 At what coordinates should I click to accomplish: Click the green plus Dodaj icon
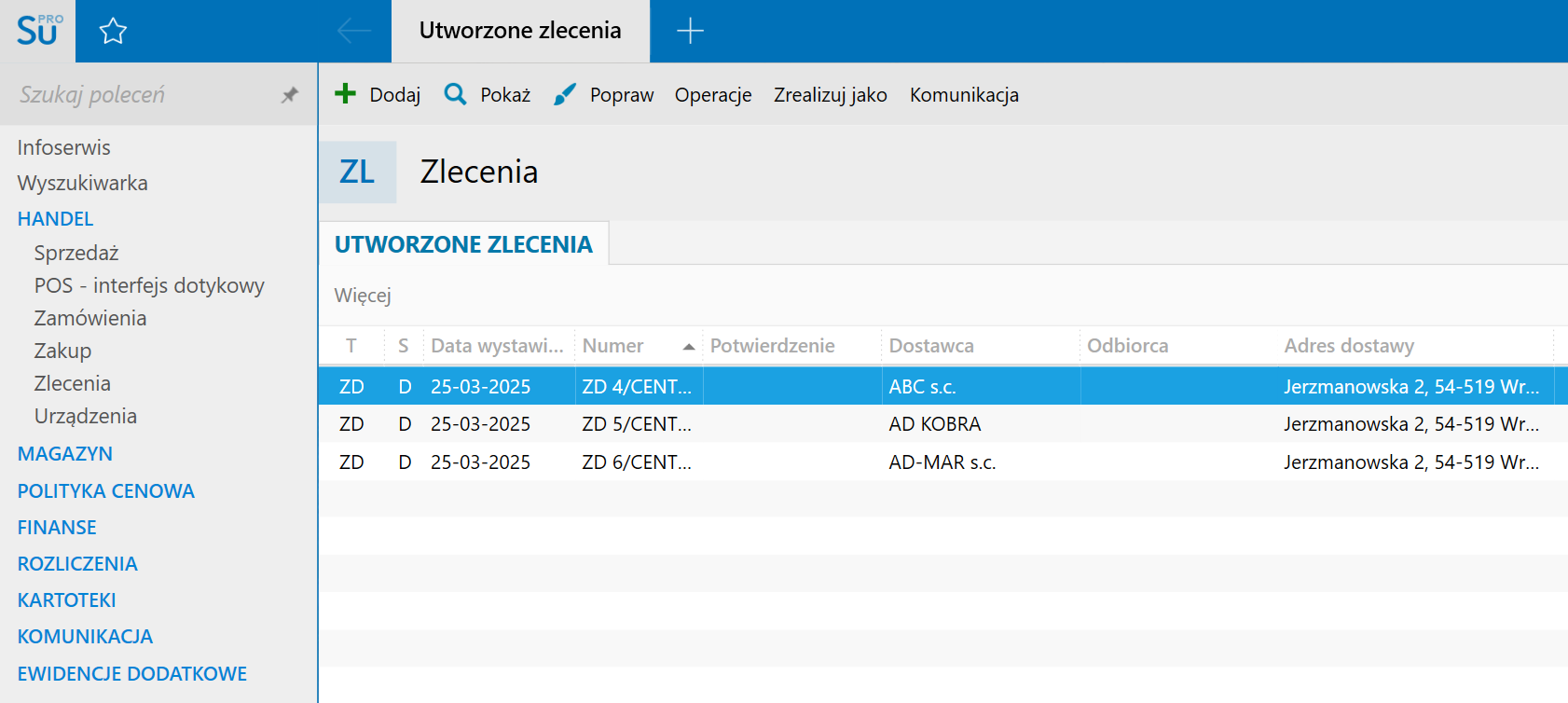(346, 93)
